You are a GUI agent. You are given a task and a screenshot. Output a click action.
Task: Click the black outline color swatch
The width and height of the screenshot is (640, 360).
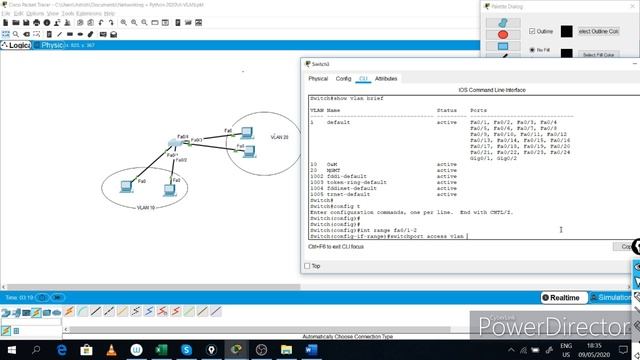click(x=567, y=31)
